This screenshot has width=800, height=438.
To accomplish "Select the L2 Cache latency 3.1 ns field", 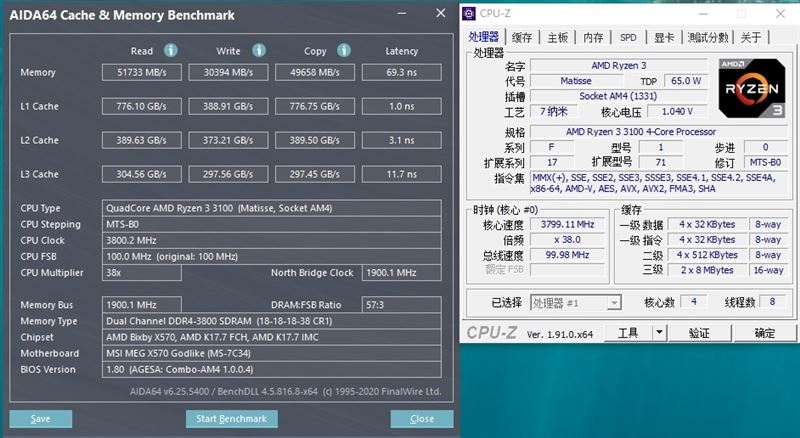I will pyautogui.click(x=402, y=140).
